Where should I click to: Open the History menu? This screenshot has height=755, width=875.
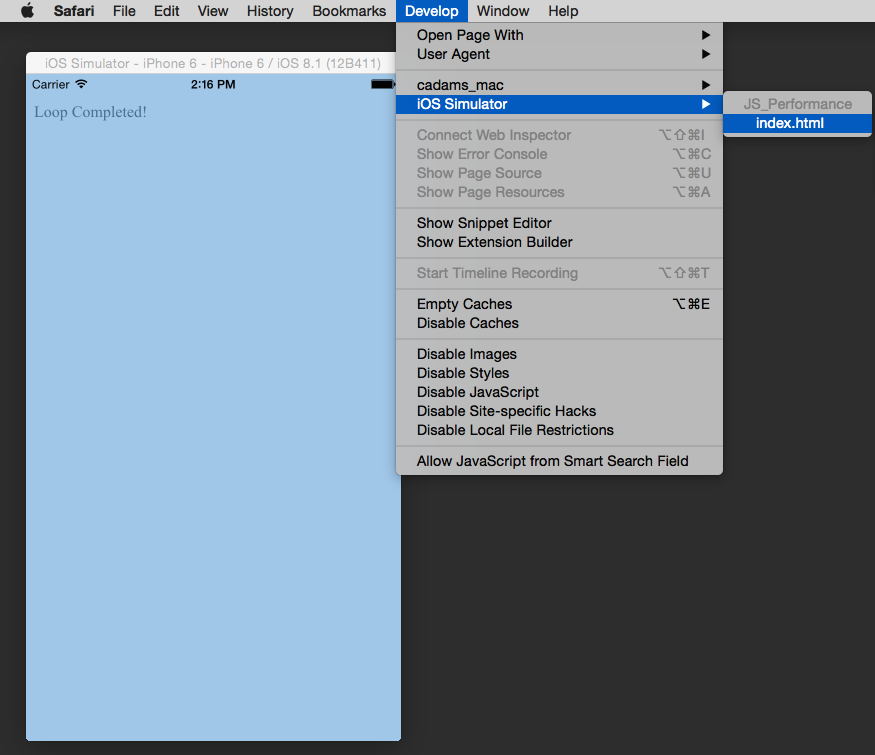[270, 11]
